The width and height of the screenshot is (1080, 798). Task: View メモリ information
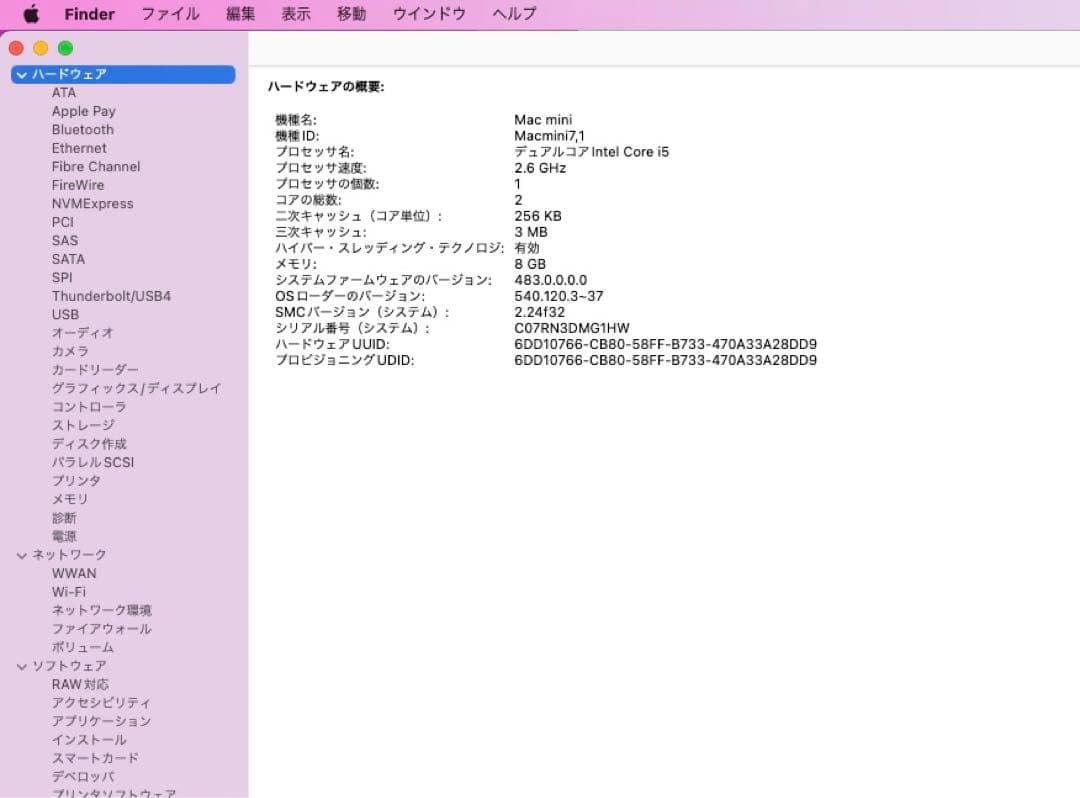point(67,499)
